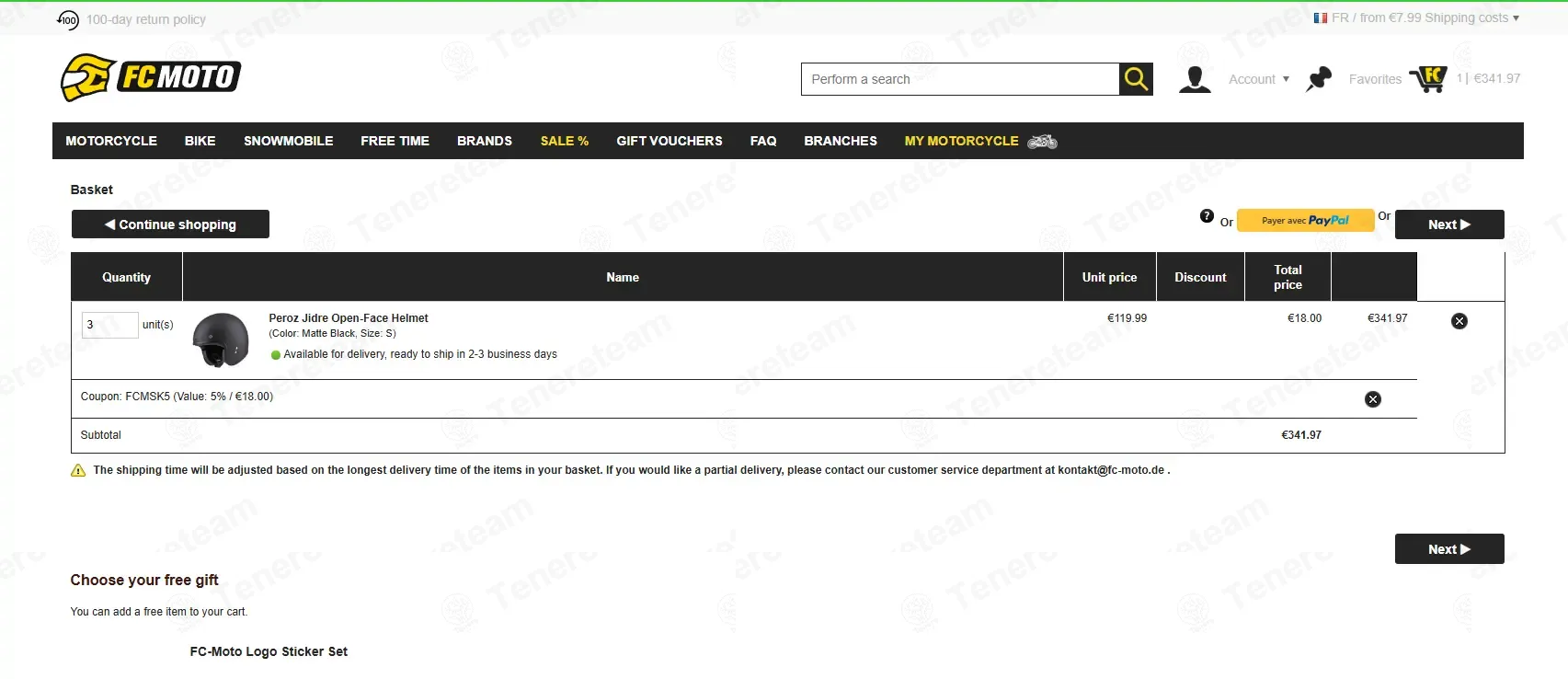The height and width of the screenshot is (679, 1568).
Task: Click the green availability dot
Action: (275, 355)
